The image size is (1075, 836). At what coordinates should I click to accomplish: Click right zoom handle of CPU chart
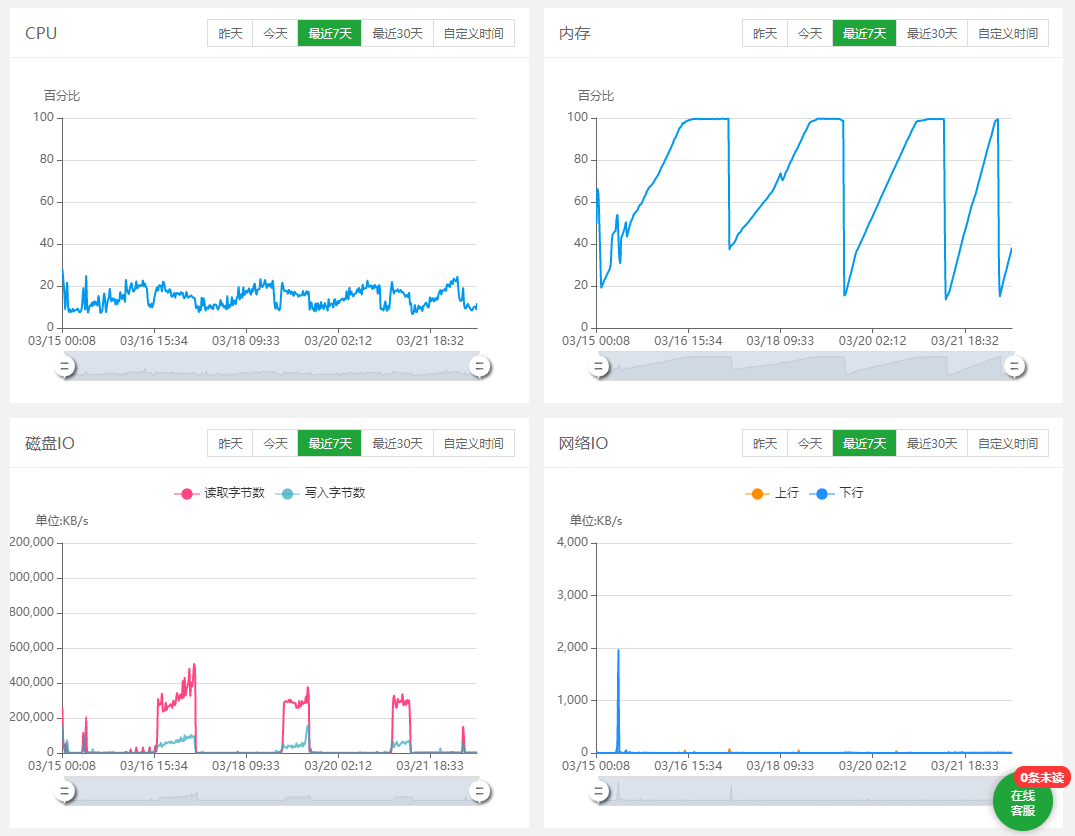(x=480, y=367)
